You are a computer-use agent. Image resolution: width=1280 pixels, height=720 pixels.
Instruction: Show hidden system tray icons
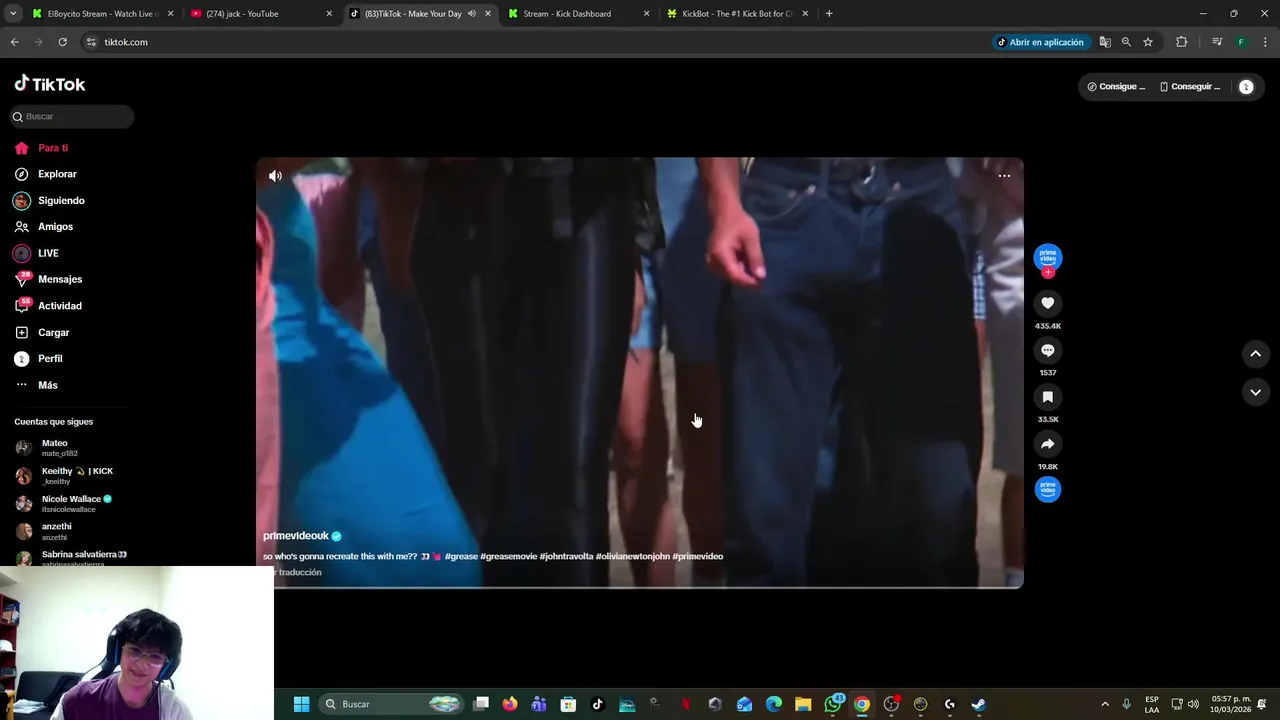pos(1105,704)
